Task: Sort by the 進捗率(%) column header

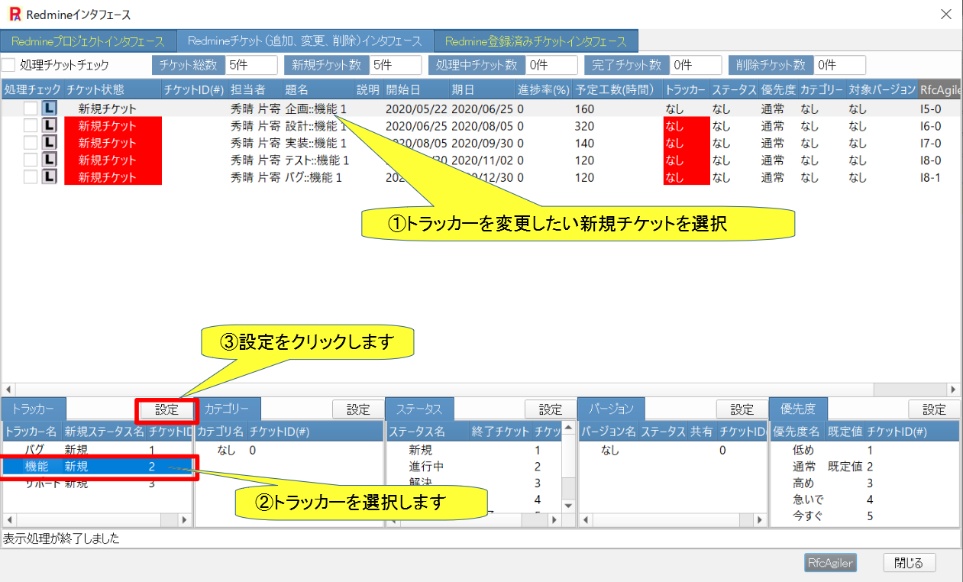Action: (544, 90)
